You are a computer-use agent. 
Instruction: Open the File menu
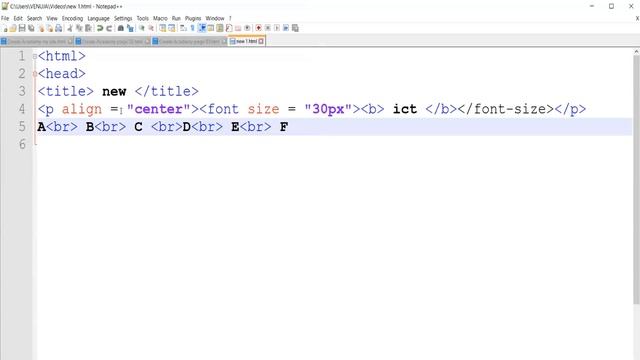[x=5, y=18]
